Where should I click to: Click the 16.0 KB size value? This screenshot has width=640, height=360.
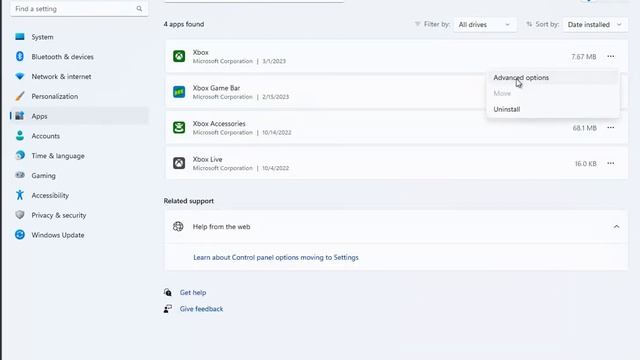pyautogui.click(x=585, y=164)
